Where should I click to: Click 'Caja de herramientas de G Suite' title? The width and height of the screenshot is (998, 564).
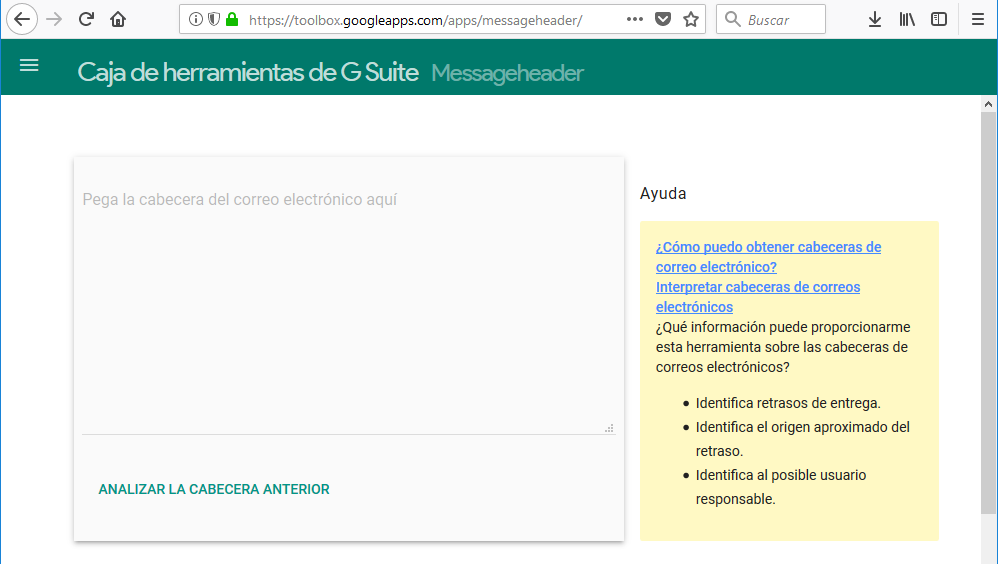pyautogui.click(x=248, y=73)
